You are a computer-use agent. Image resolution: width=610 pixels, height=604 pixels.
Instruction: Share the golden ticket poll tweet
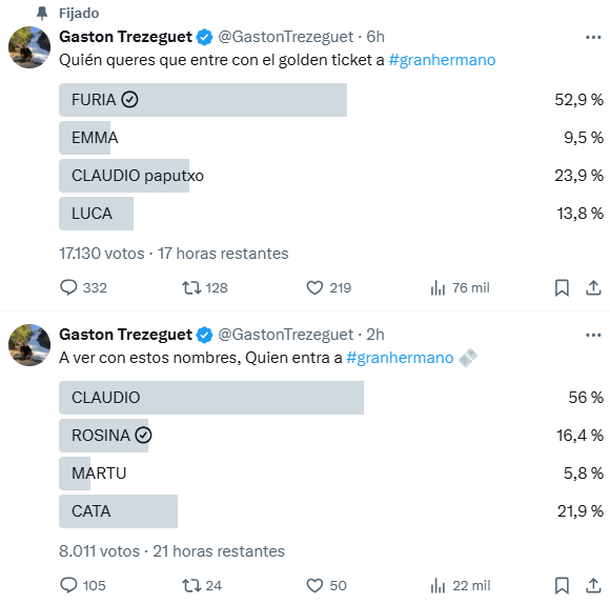[x=591, y=288]
